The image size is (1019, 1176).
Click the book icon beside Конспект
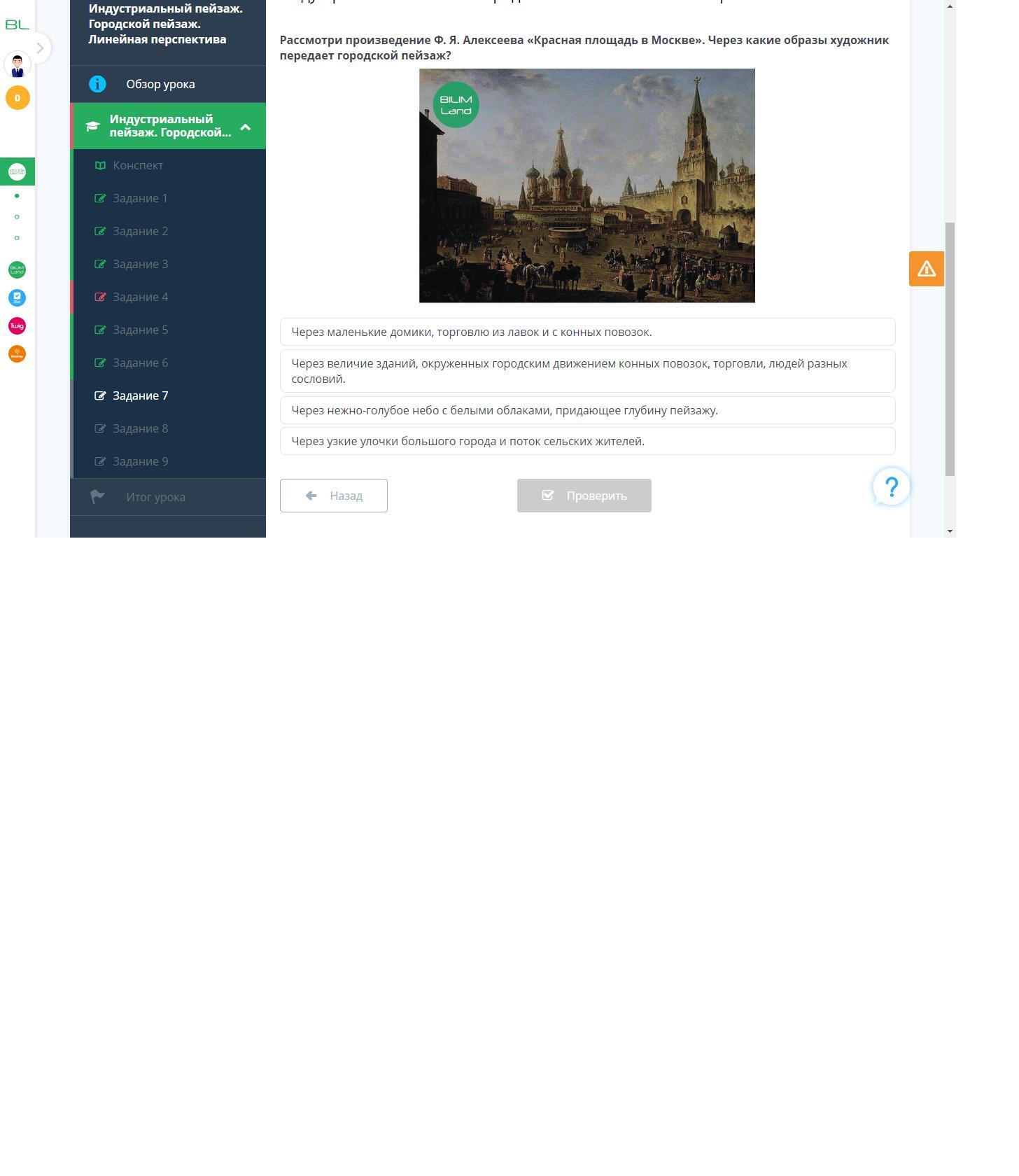[100, 166]
